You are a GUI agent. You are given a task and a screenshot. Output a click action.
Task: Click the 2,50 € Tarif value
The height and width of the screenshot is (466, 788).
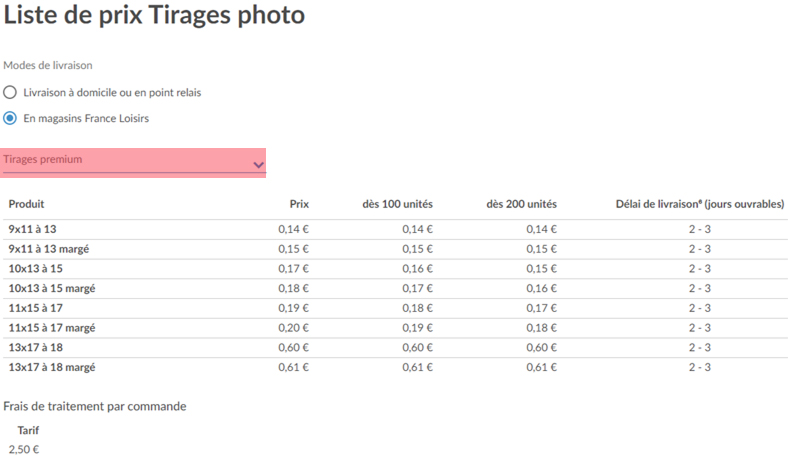(24, 449)
